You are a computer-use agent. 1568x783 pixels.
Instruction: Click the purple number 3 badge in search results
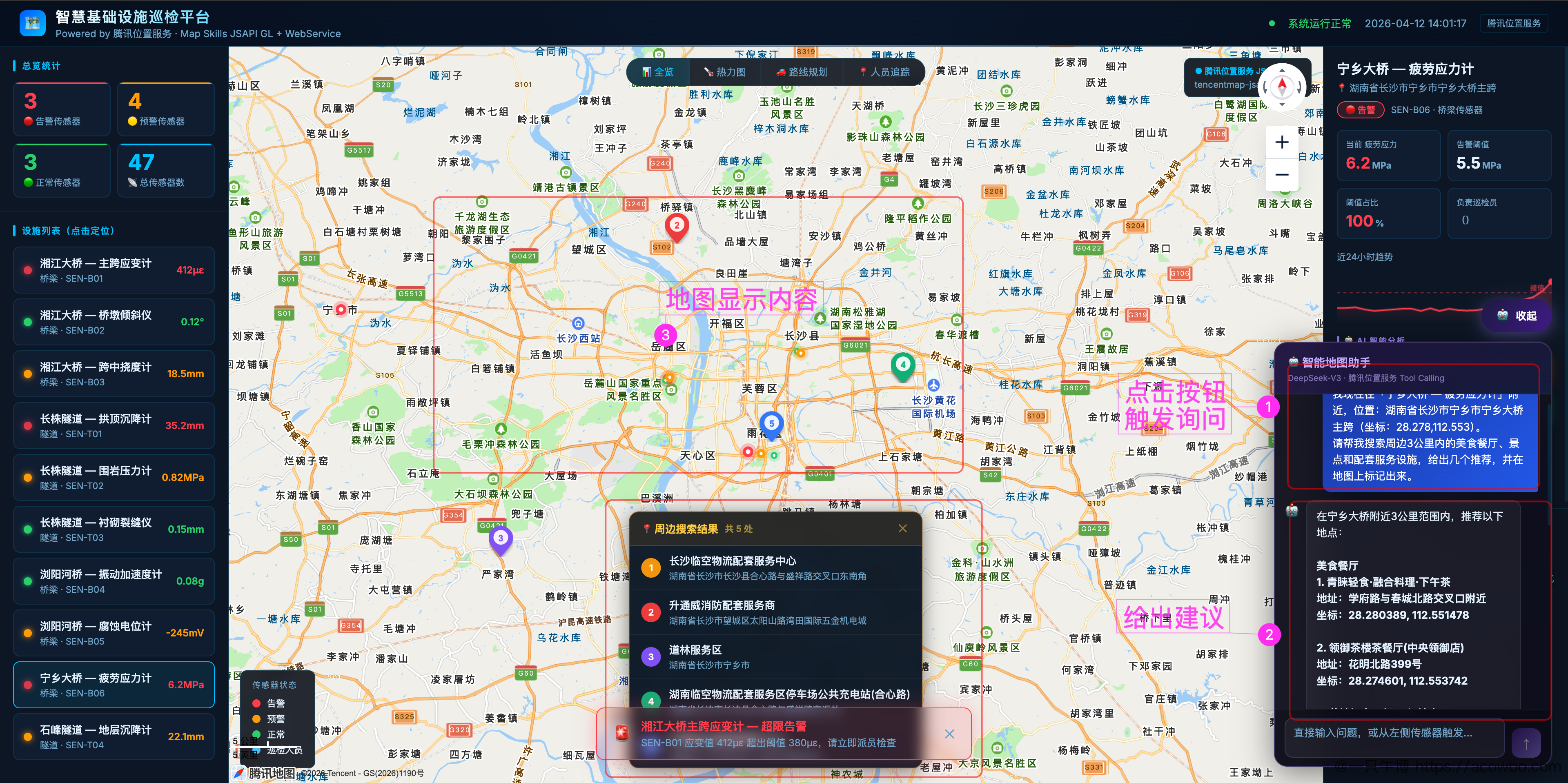coord(651,656)
